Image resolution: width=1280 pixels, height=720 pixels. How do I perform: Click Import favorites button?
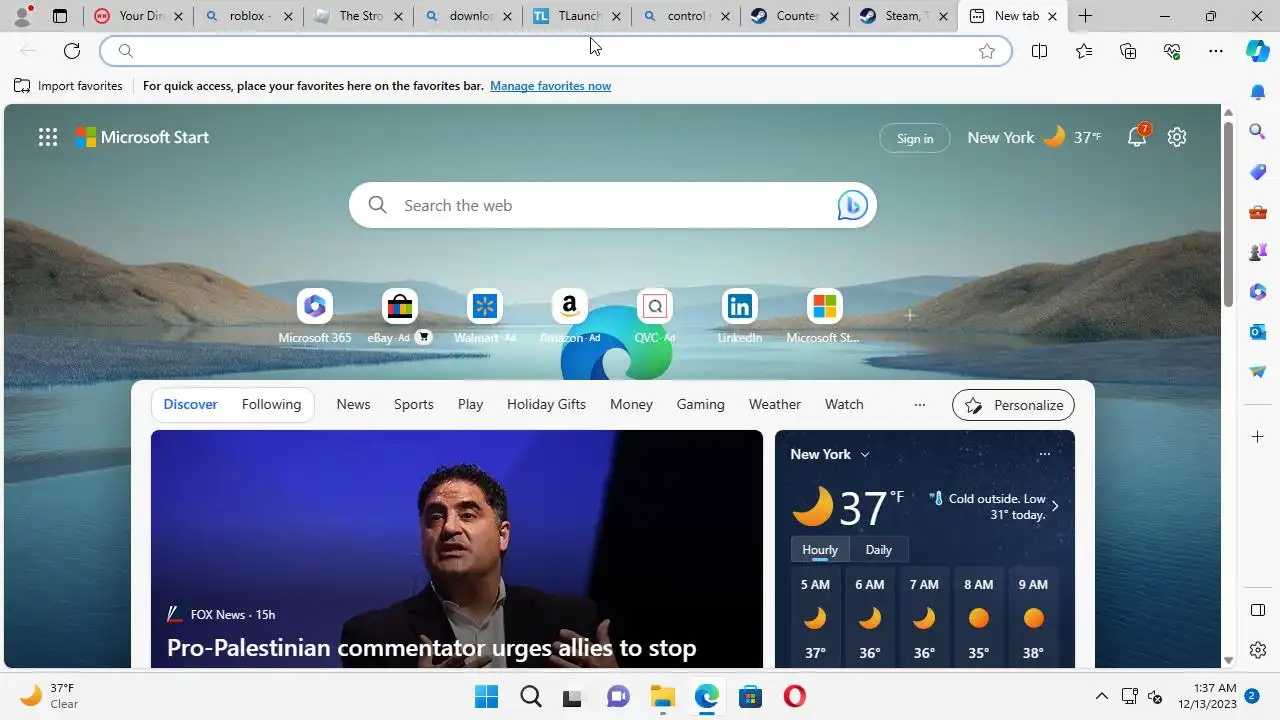tap(68, 86)
